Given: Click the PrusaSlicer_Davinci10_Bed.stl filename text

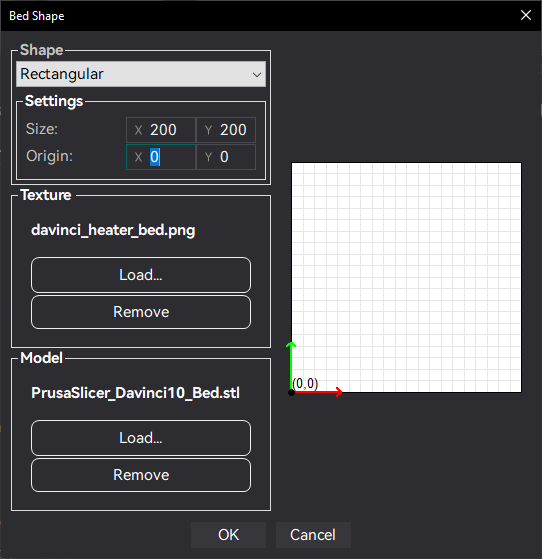Looking at the screenshot, I should (x=136, y=393).
